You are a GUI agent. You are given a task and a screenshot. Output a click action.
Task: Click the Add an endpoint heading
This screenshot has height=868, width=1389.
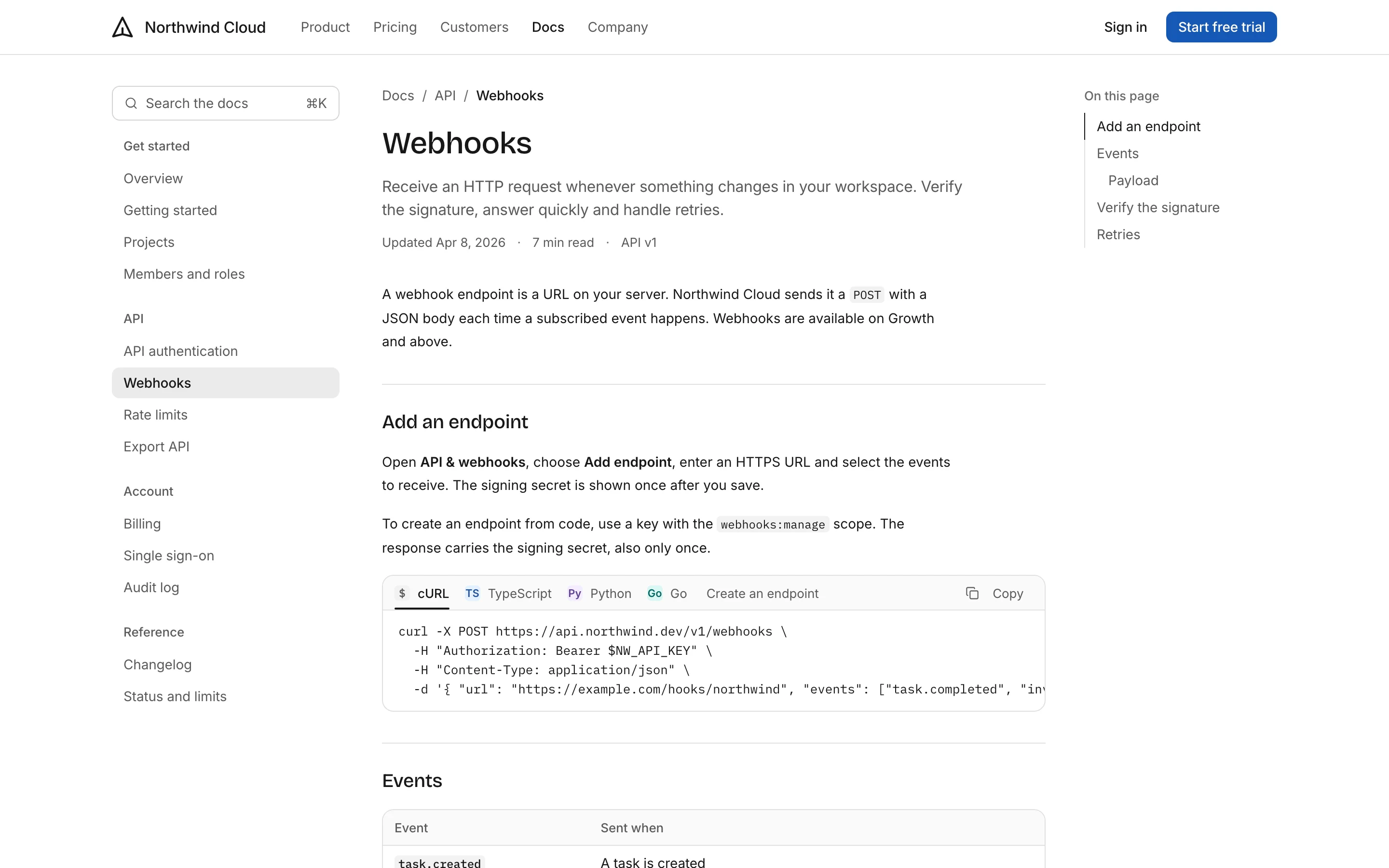[x=455, y=422]
